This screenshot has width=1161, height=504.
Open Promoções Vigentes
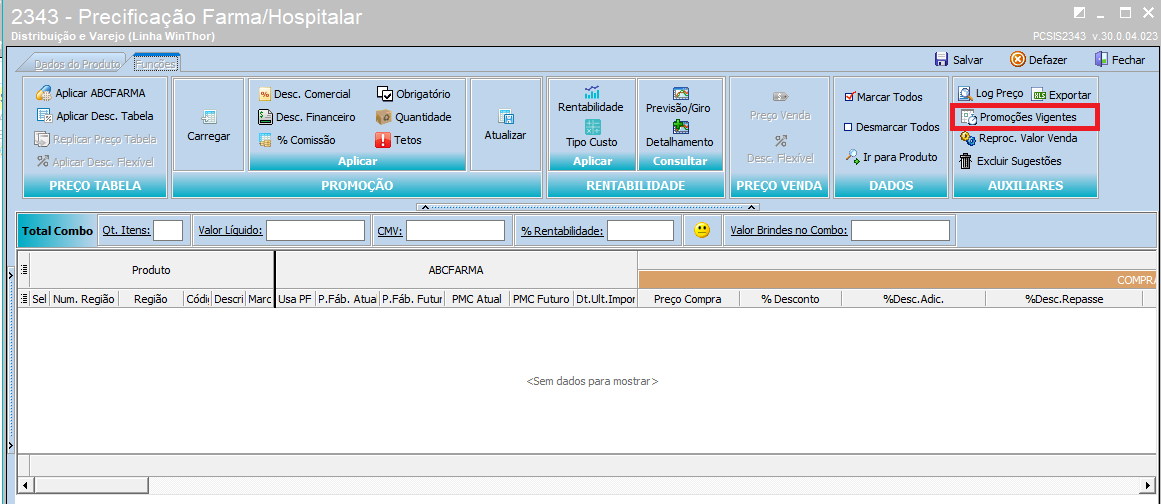(x=1019, y=117)
